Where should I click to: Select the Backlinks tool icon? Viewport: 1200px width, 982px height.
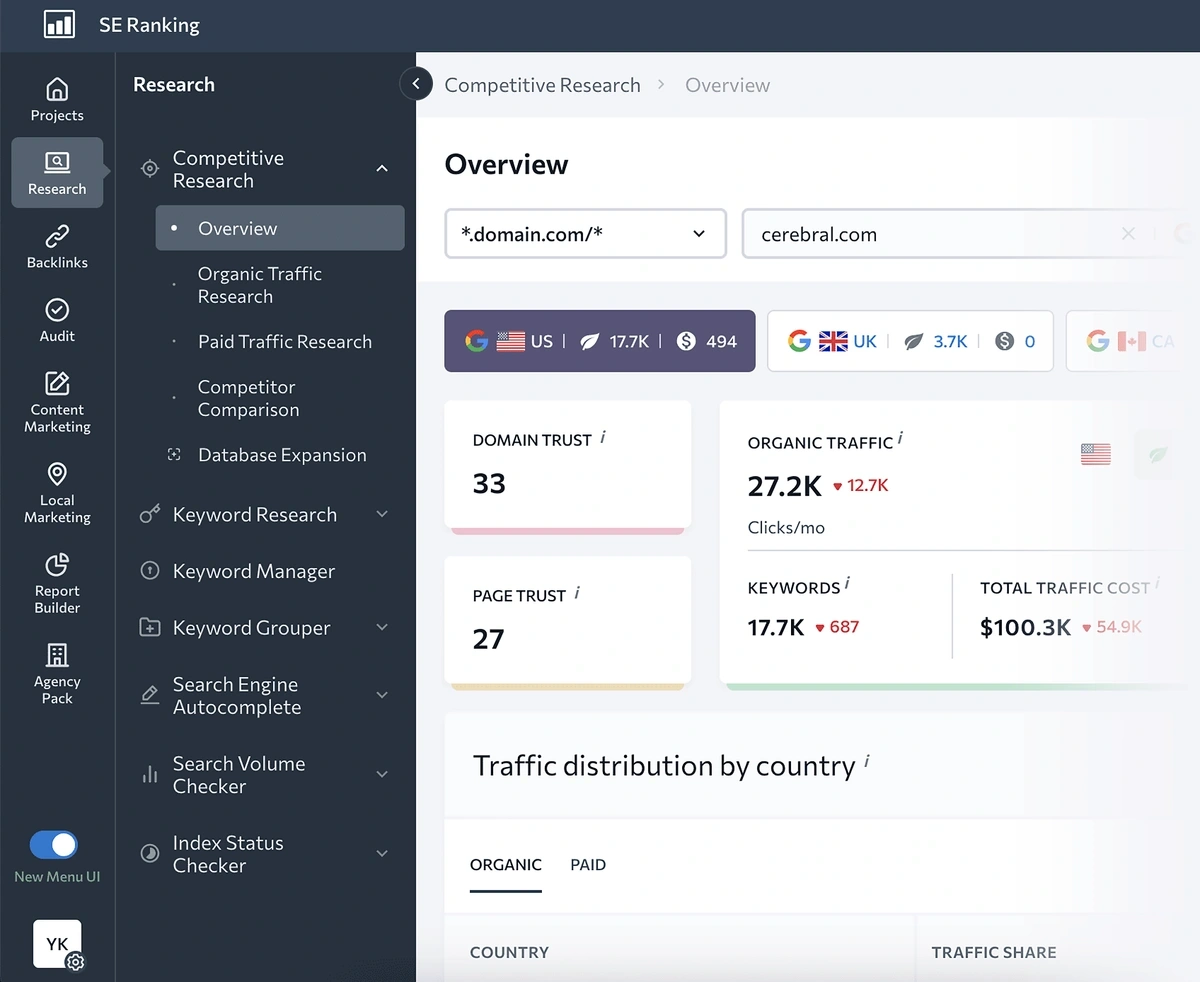point(57,244)
